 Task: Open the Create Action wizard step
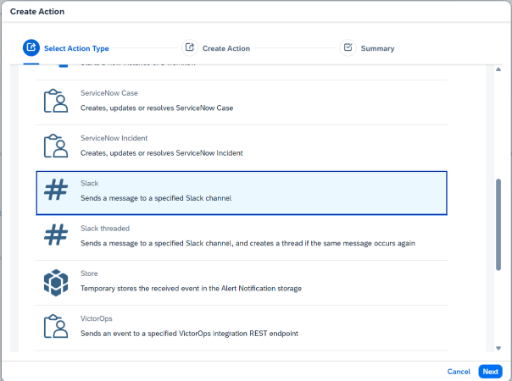(x=226, y=49)
